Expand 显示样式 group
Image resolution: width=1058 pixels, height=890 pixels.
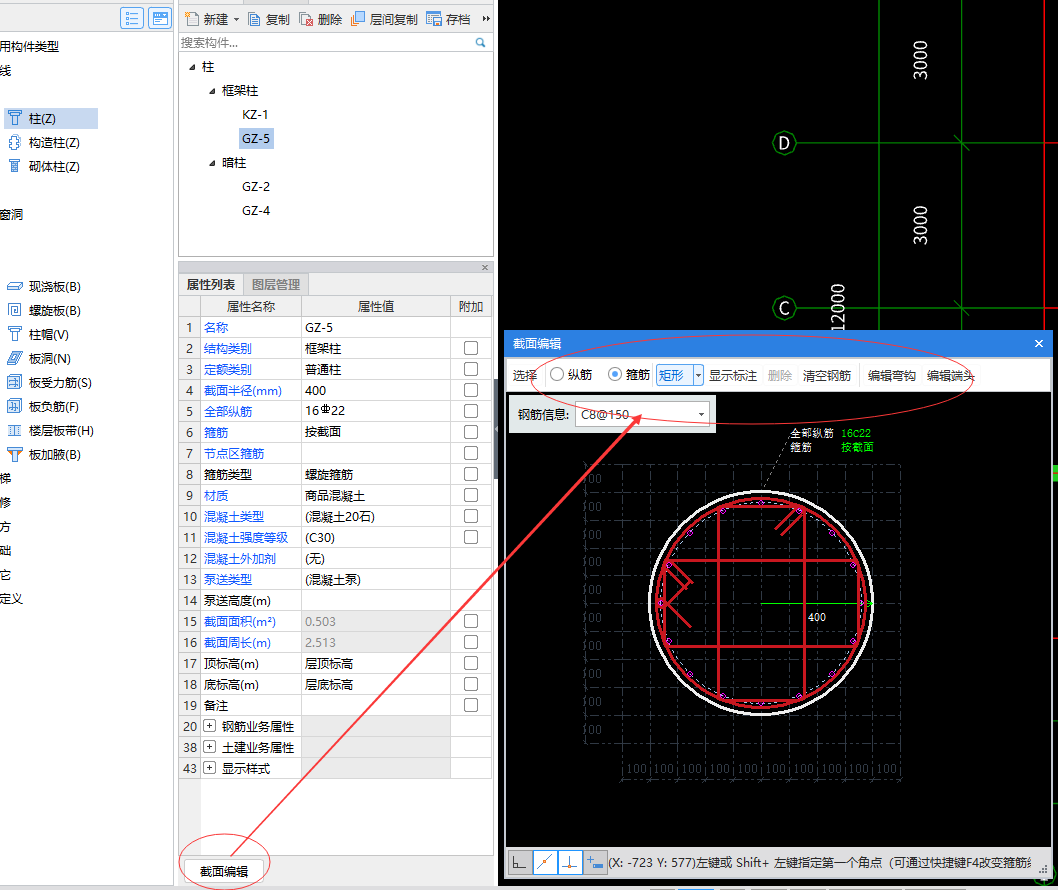click(x=210, y=768)
